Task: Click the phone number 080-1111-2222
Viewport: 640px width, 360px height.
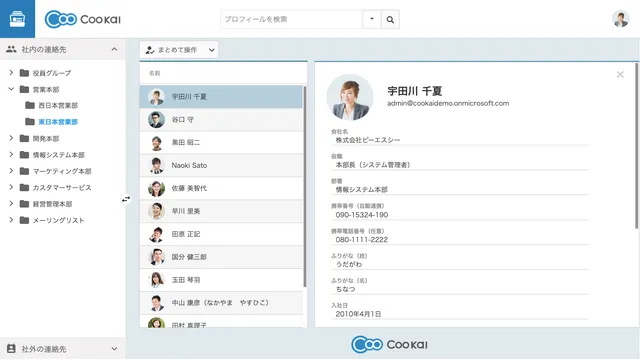Action: click(x=362, y=240)
